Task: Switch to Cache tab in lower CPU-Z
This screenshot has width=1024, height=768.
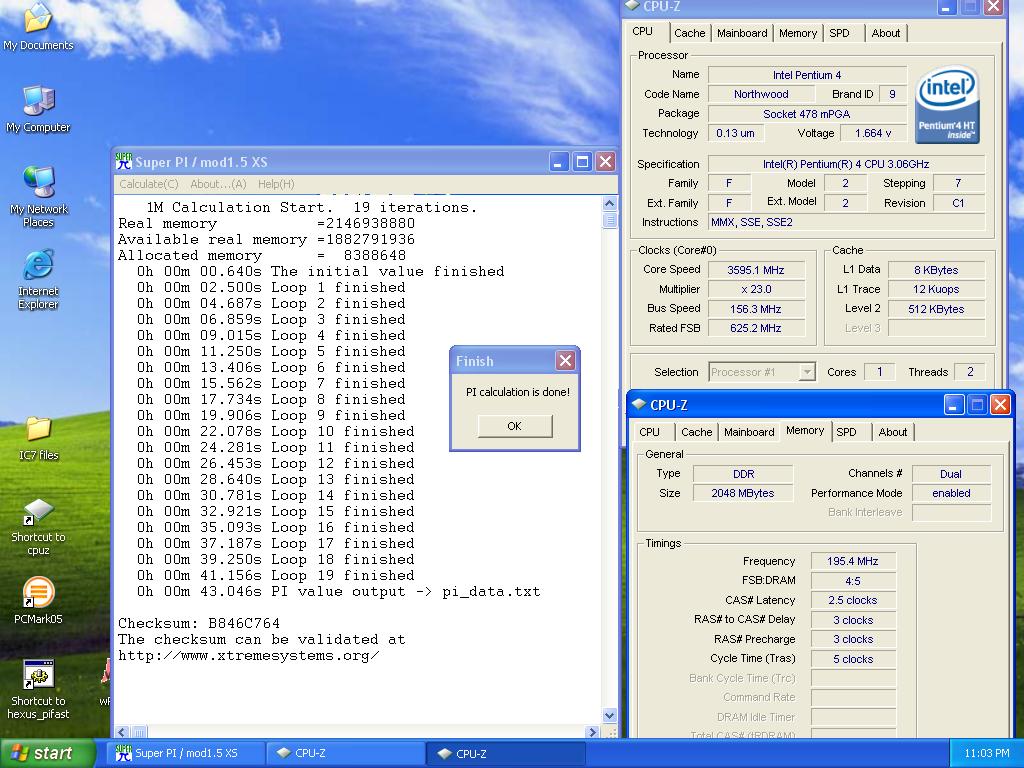Action: [x=696, y=432]
